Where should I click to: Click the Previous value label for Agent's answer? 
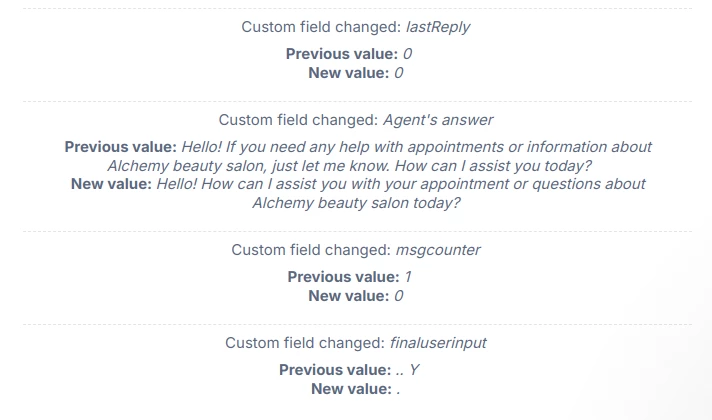(x=121, y=146)
